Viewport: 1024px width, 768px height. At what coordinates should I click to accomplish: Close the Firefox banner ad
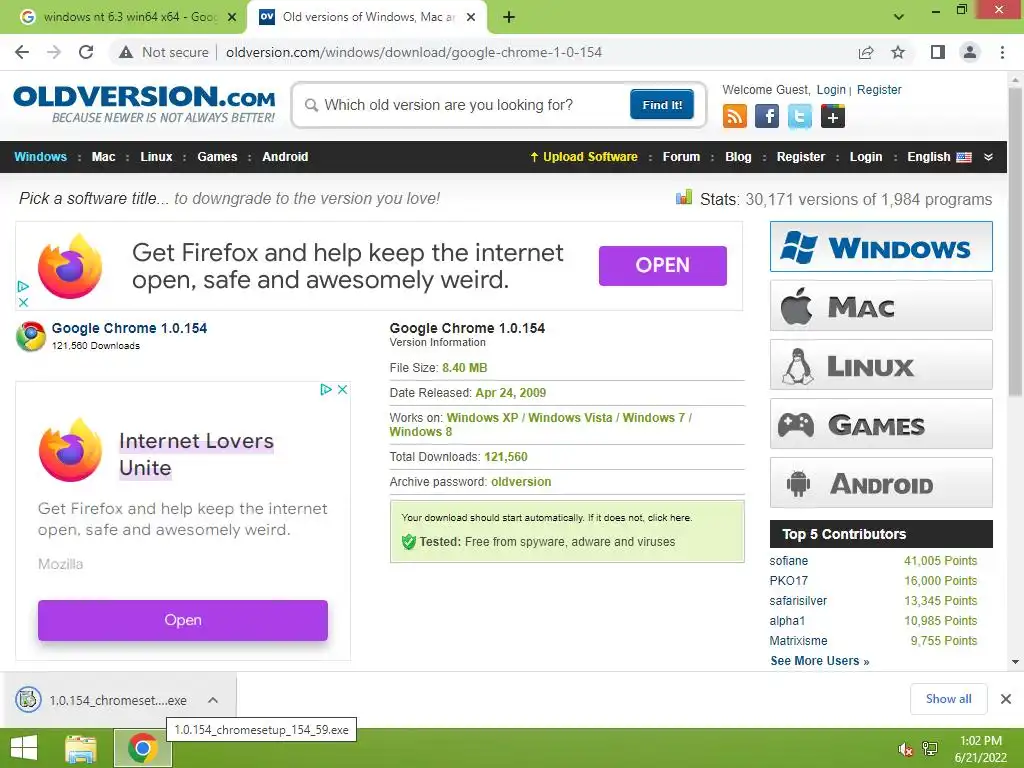[x=24, y=302]
